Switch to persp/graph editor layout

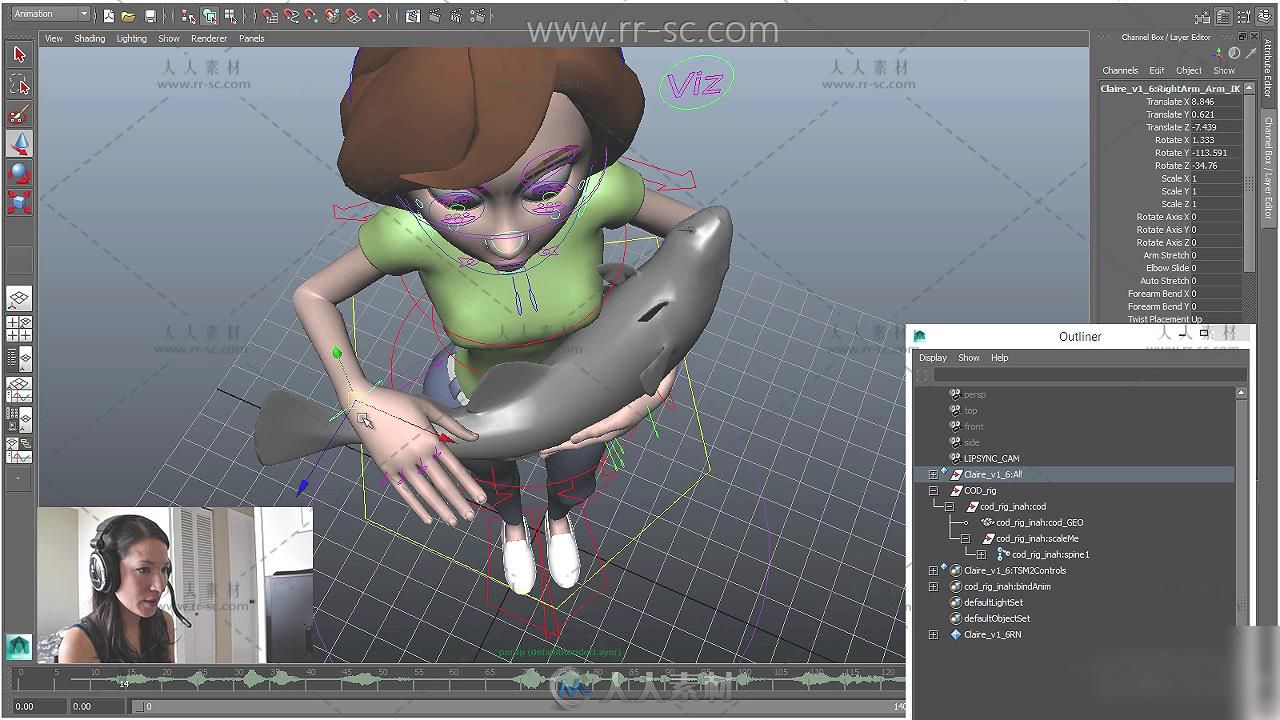[19, 388]
